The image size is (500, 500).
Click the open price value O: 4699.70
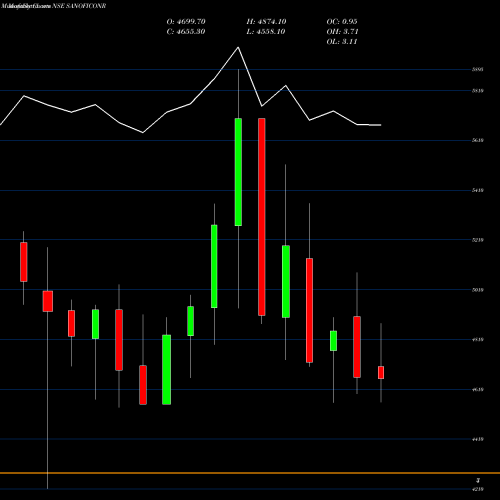click(x=186, y=22)
